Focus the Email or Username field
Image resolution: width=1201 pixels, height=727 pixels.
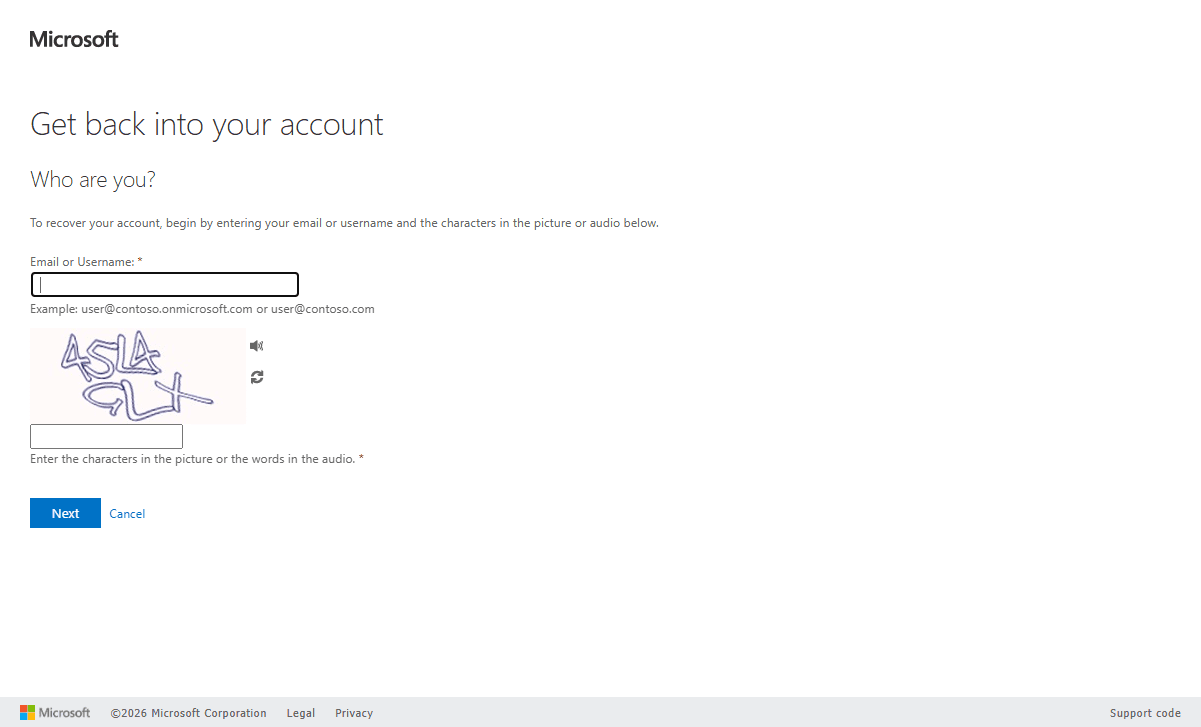coord(165,284)
